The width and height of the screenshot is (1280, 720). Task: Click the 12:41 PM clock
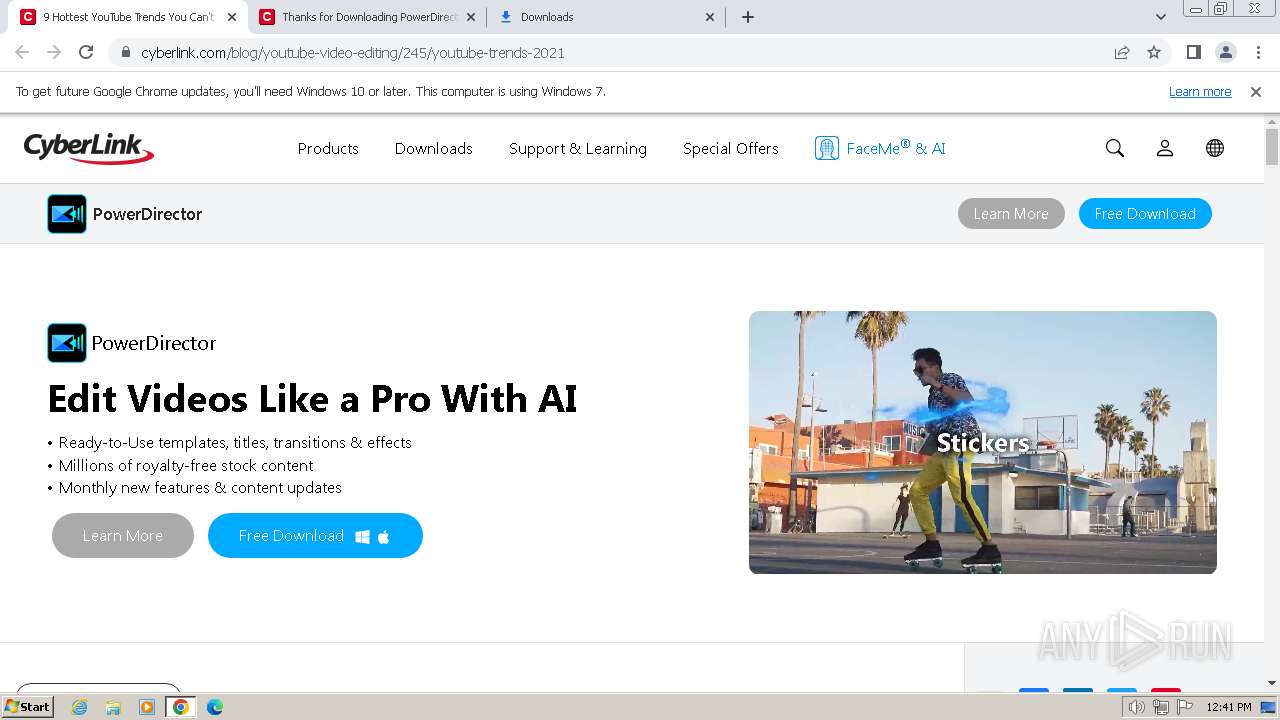pos(1229,707)
